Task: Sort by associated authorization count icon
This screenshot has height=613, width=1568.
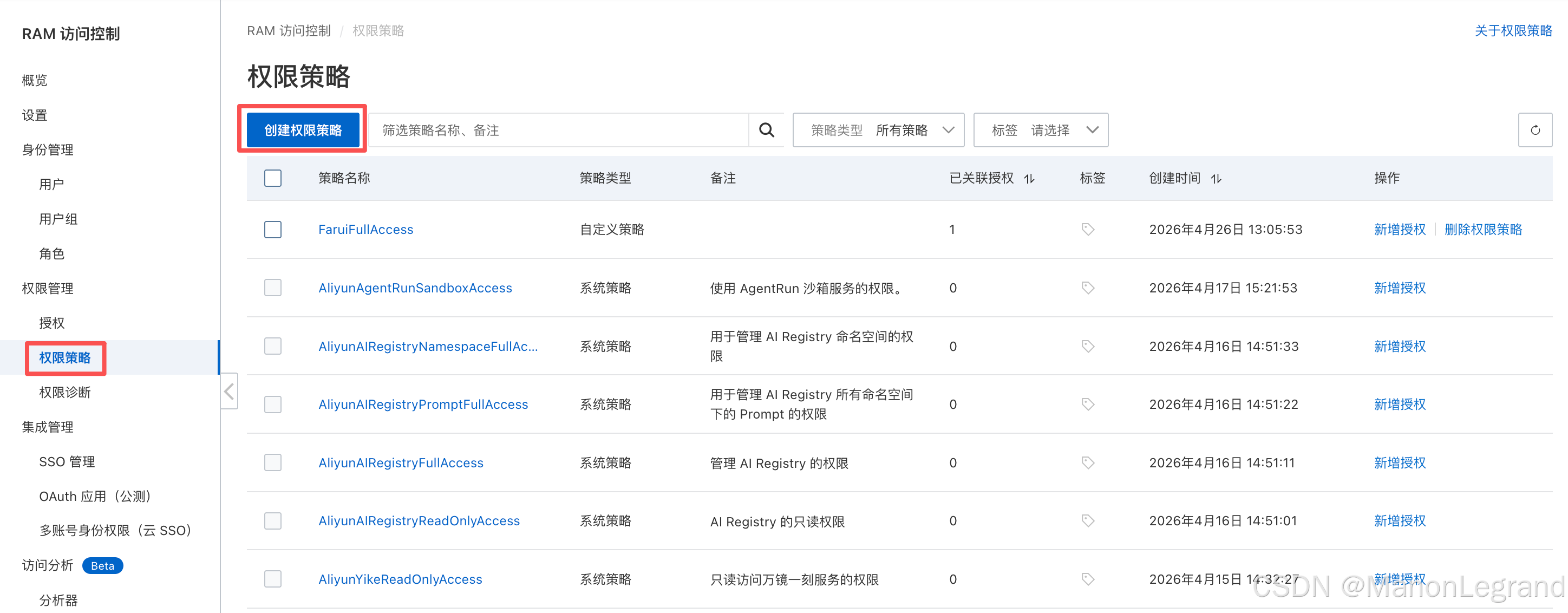Action: [x=1029, y=178]
